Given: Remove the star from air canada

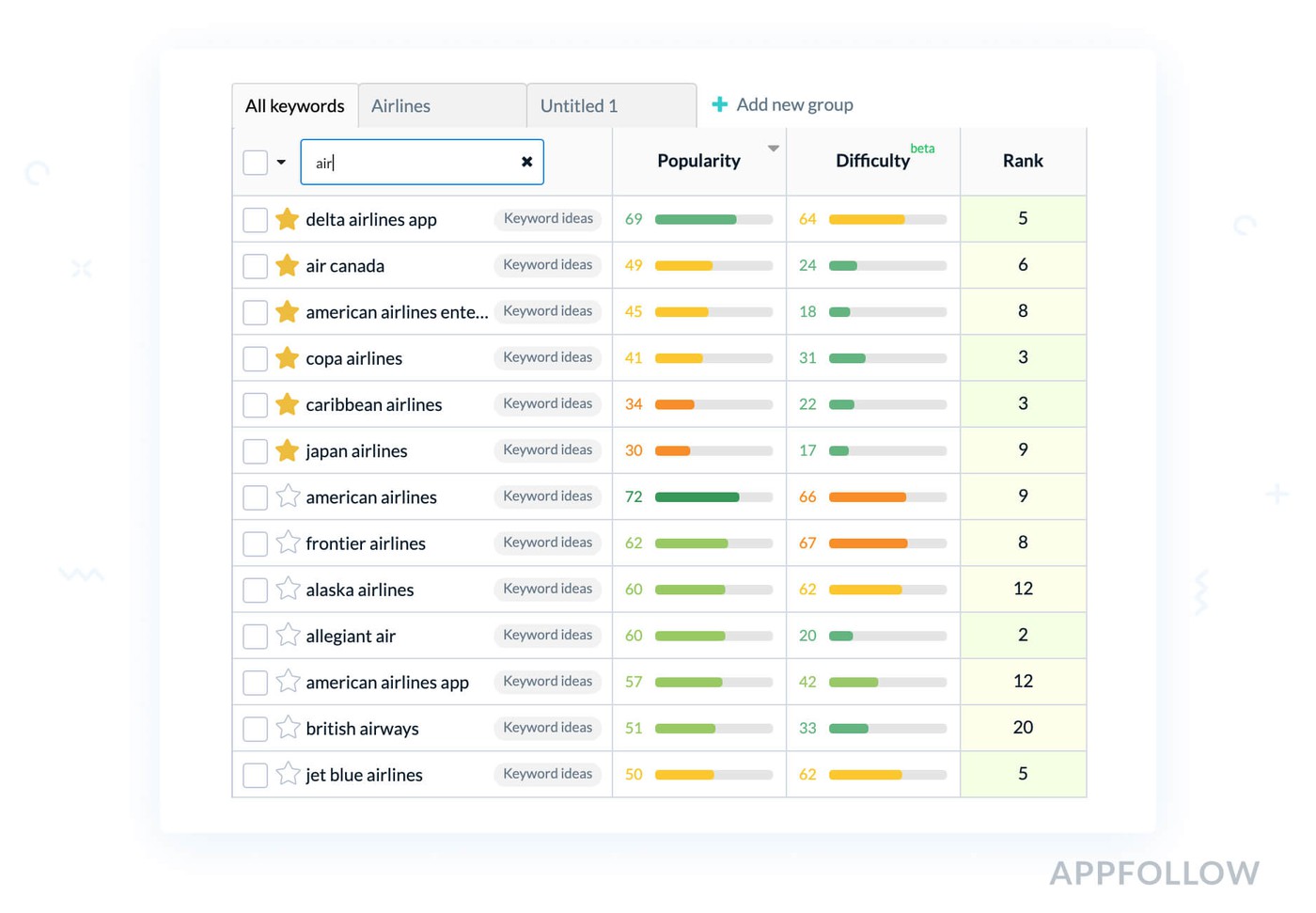Looking at the screenshot, I should 287,265.
